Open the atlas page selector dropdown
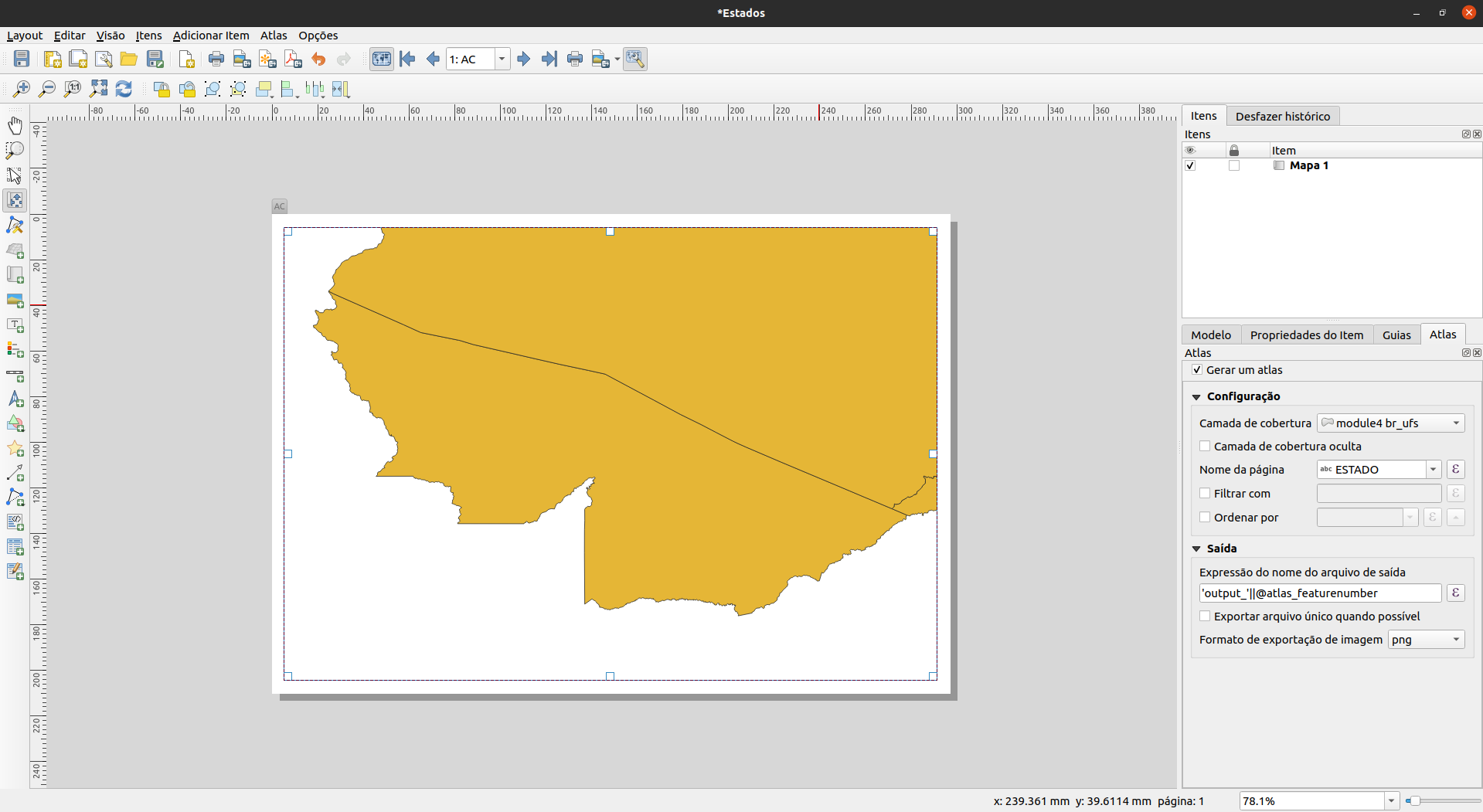The image size is (1483, 812). click(502, 59)
